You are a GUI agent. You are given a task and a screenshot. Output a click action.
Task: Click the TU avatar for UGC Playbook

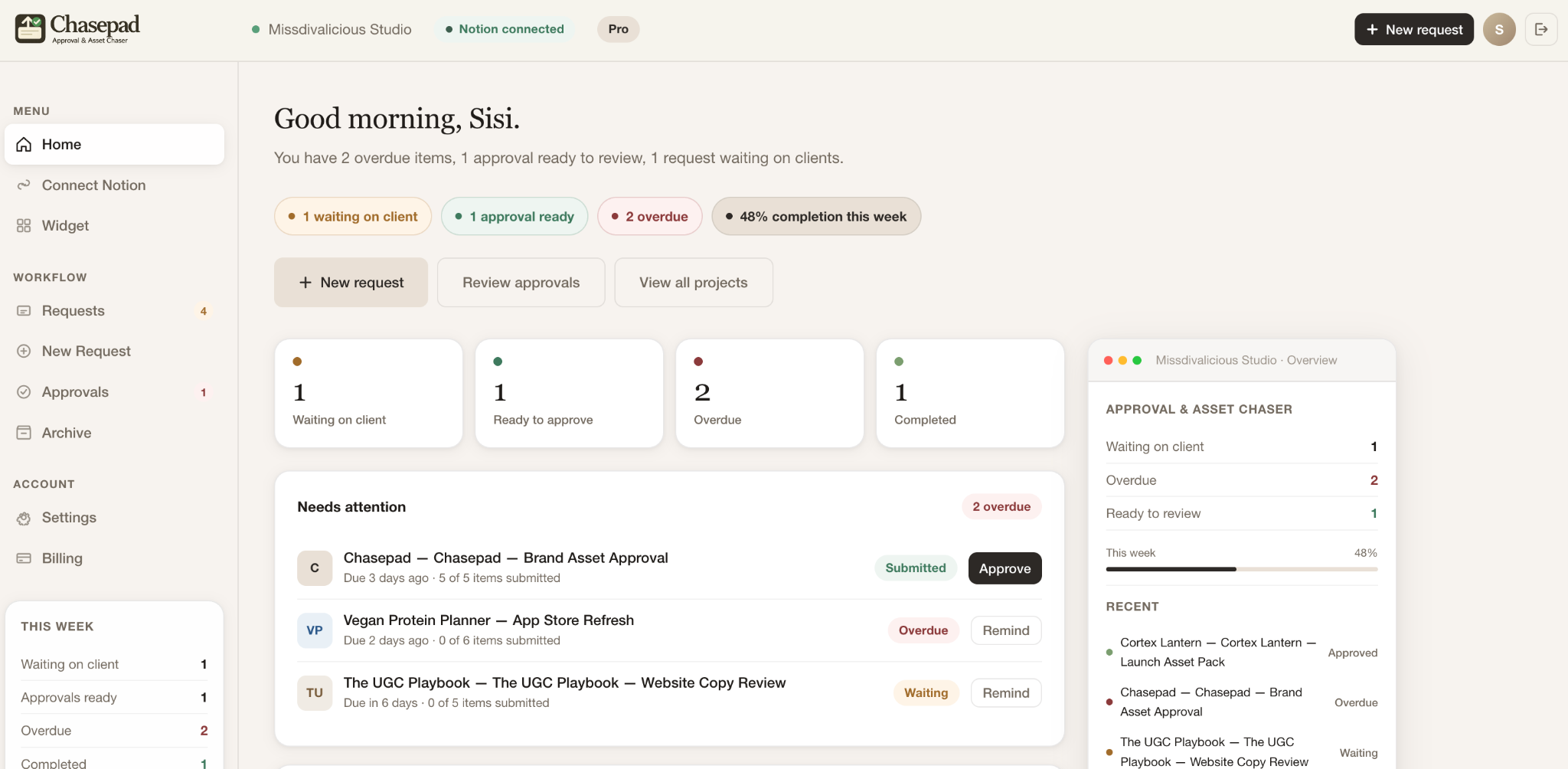point(315,693)
